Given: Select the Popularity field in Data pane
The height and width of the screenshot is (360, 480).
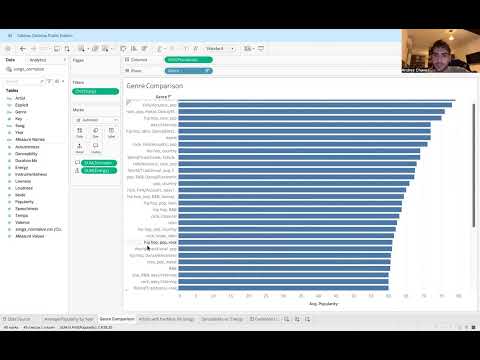Looking at the screenshot, I should point(24,202).
